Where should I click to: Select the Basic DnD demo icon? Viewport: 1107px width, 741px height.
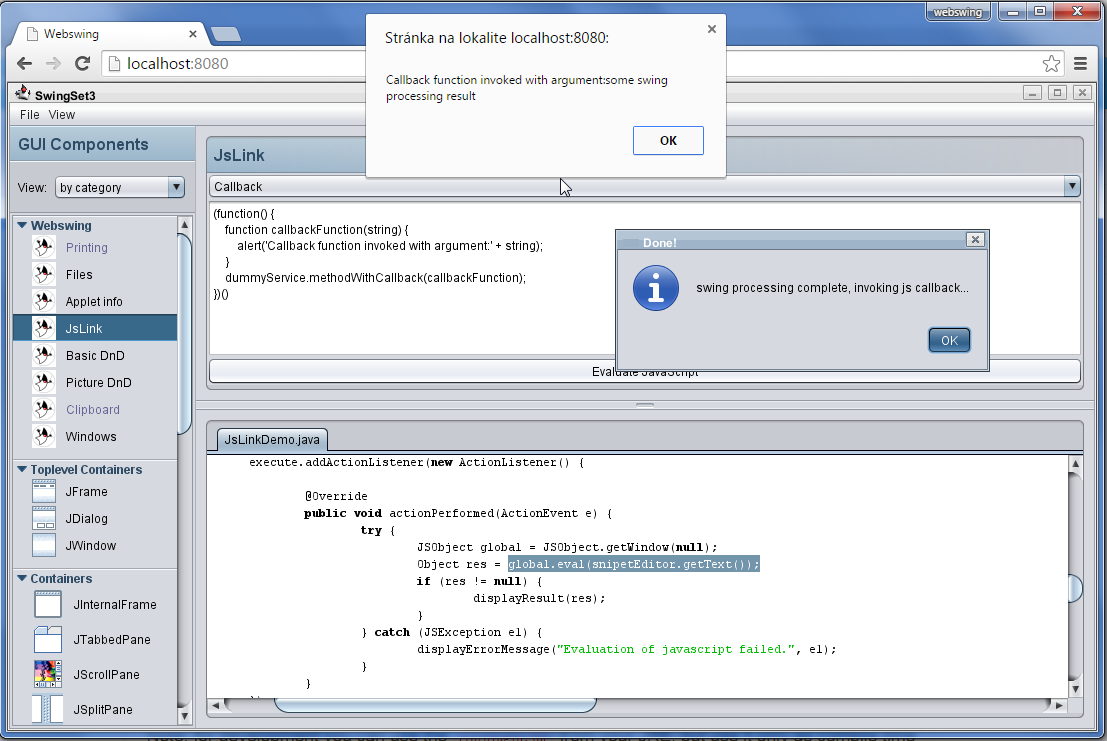44,355
